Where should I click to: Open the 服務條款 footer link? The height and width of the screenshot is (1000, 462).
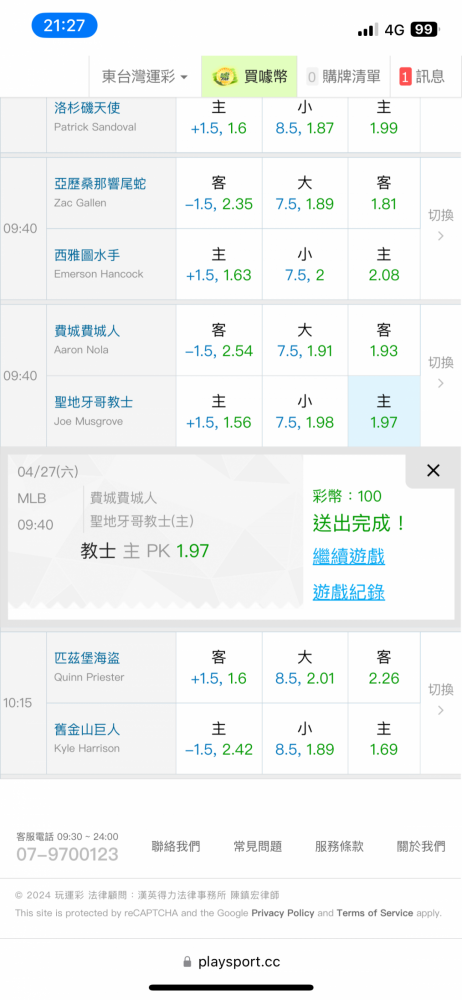pos(339,846)
